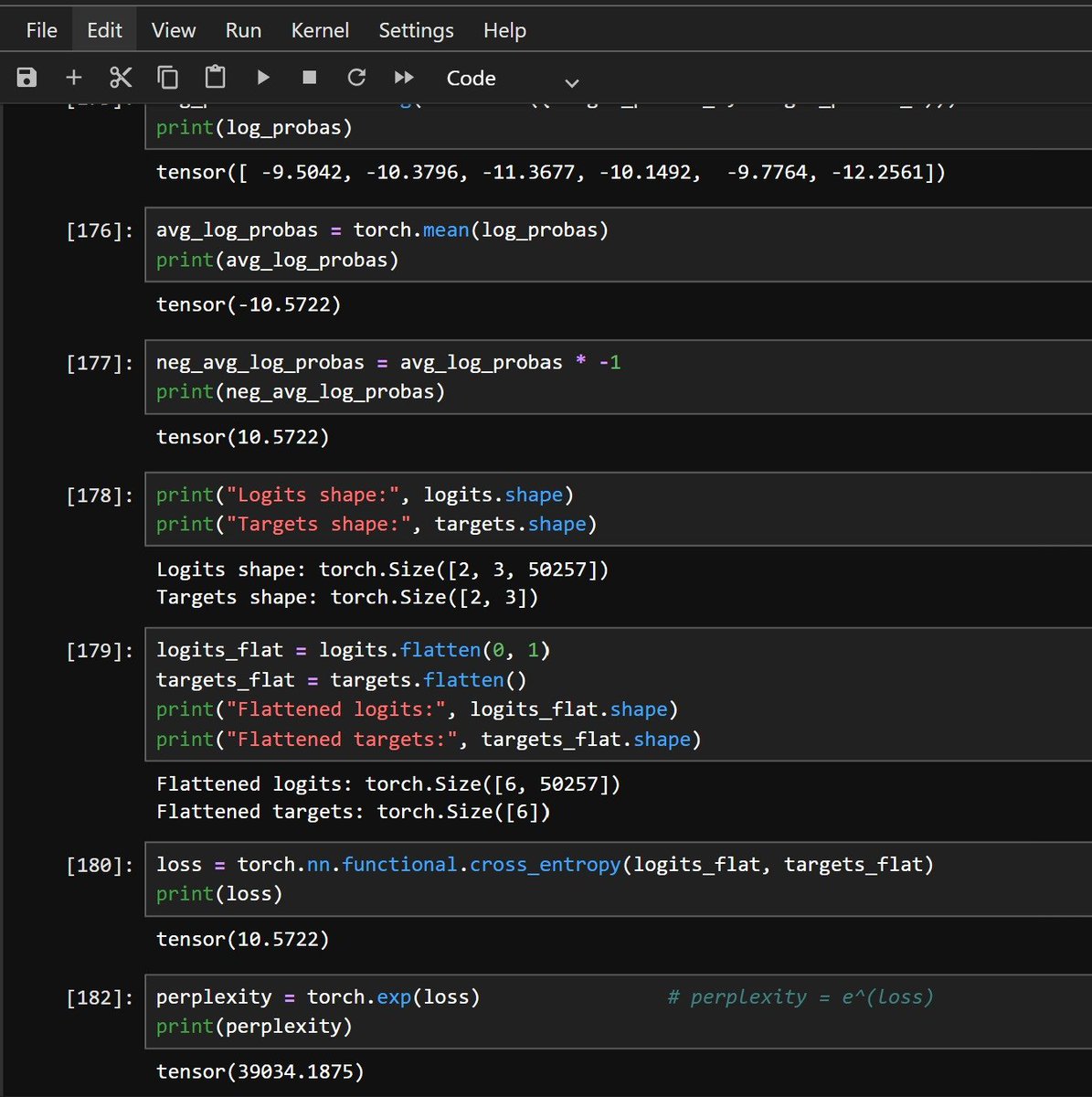Restart the kernel with the circular arrow
Viewport: 1092px width, 1097px height.
[x=356, y=78]
